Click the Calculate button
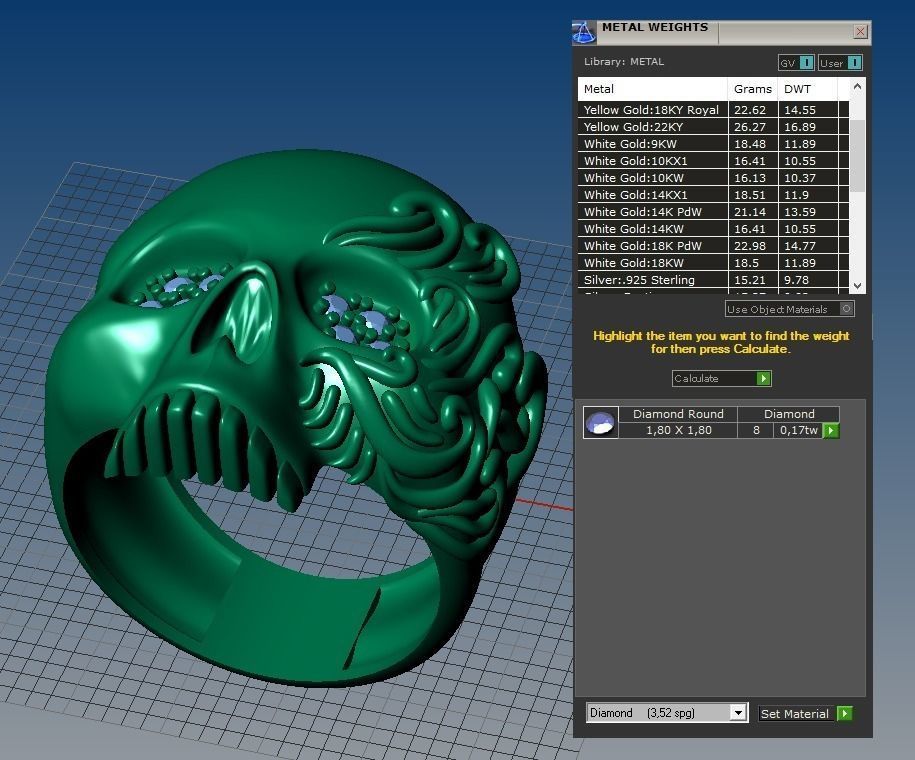Image resolution: width=915 pixels, height=760 pixels. click(721, 378)
